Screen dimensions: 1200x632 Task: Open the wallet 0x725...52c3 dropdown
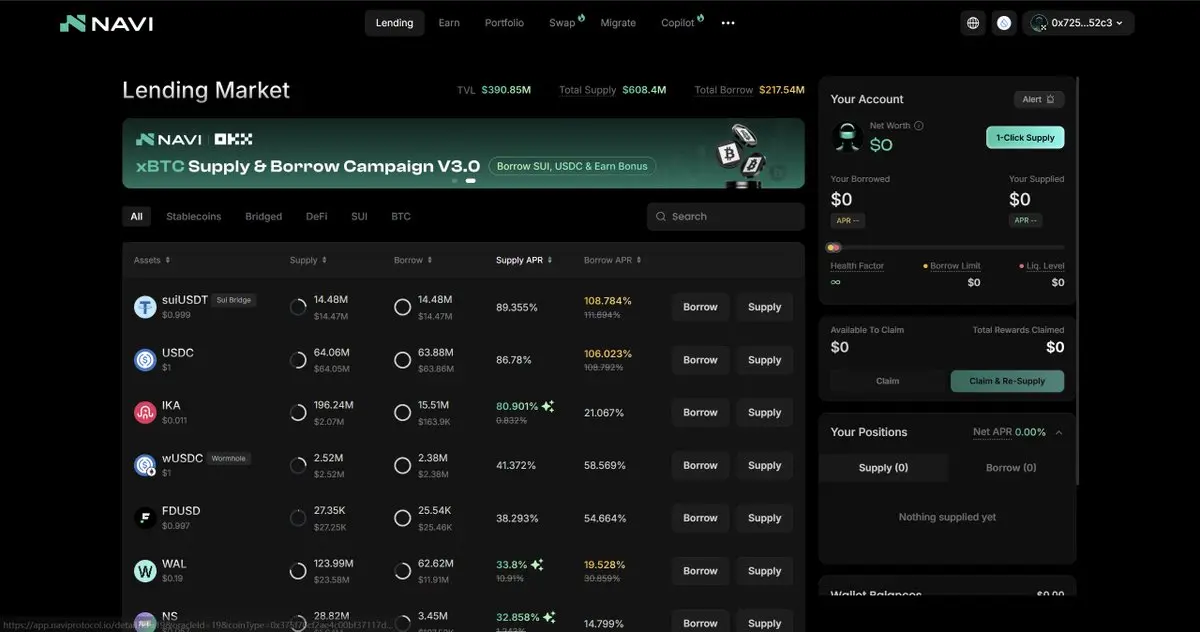(x=1078, y=23)
